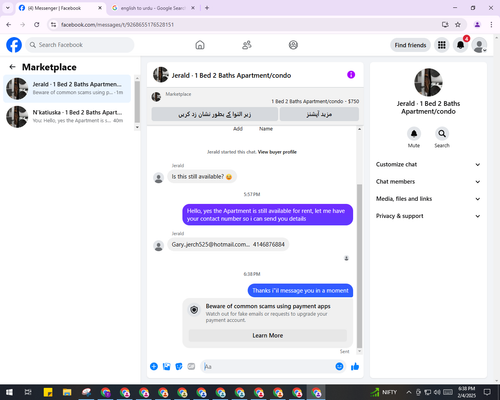Expand the Chat members section
Screen dimensions: 500x400
[x=428, y=182]
